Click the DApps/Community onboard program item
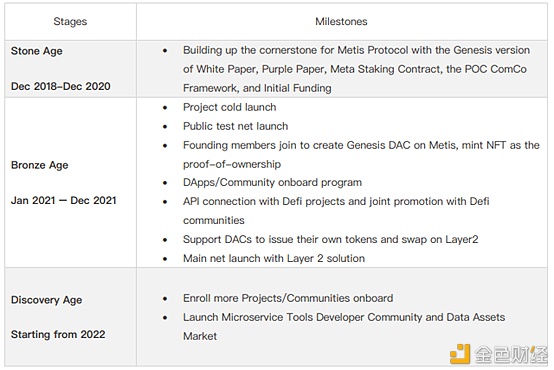Viewport: 554px width, 370px height. (272, 182)
